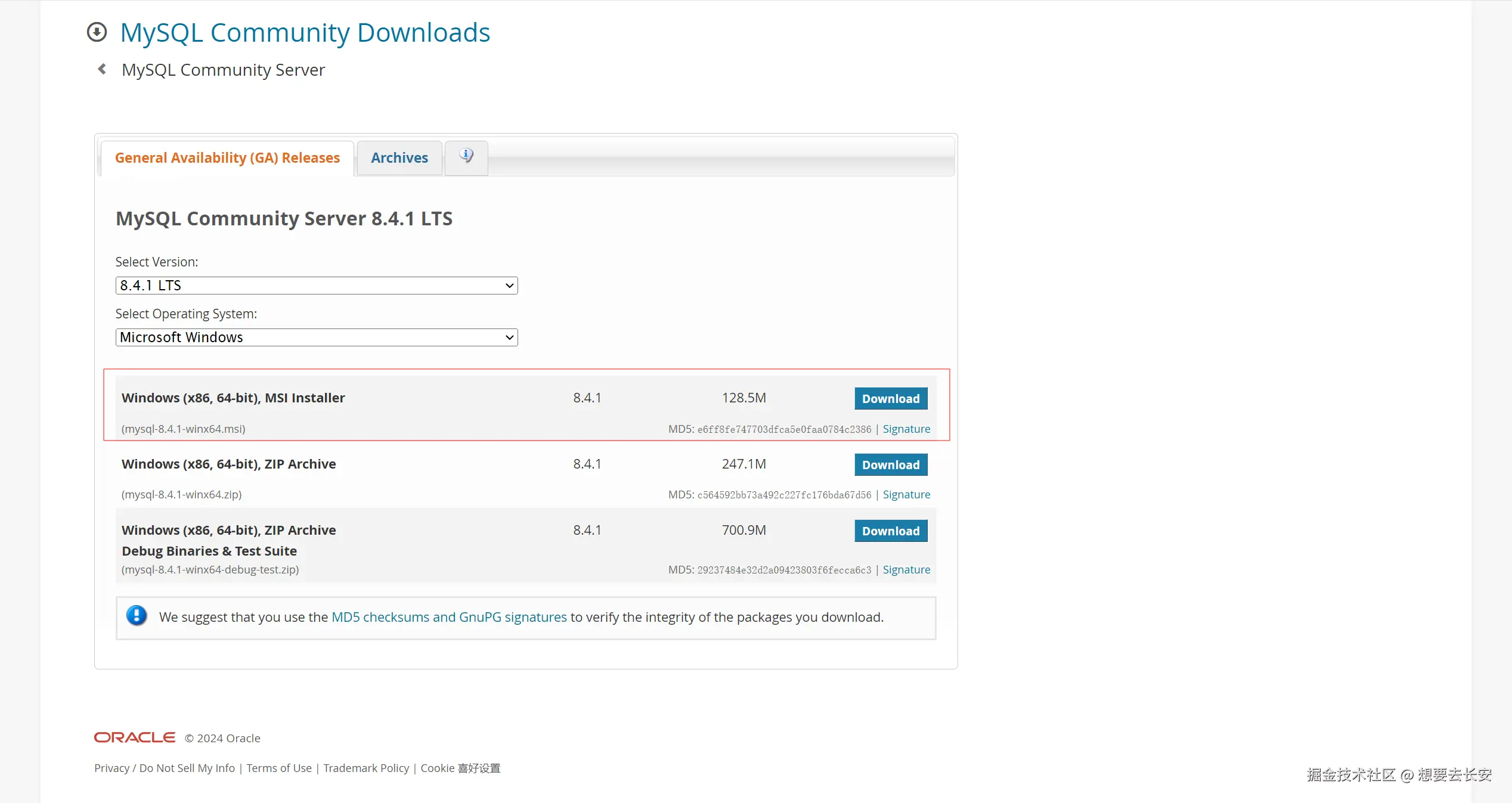Viewport: 1512px width, 803px height.
Task: Download the Debug Binaries & Test Suite
Action: click(x=890, y=531)
